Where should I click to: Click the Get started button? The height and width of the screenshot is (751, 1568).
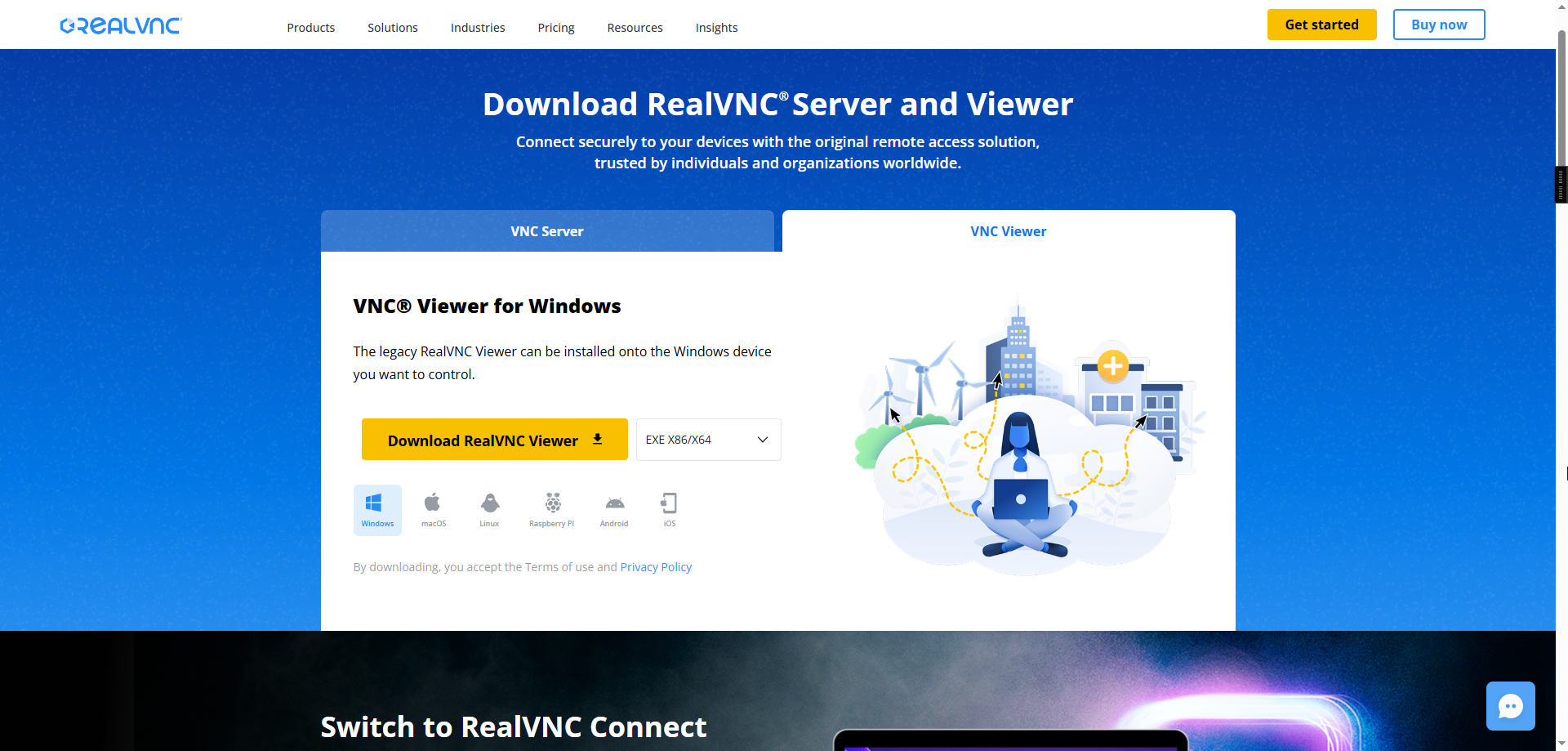pyautogui.click(x=1321, y=25)
